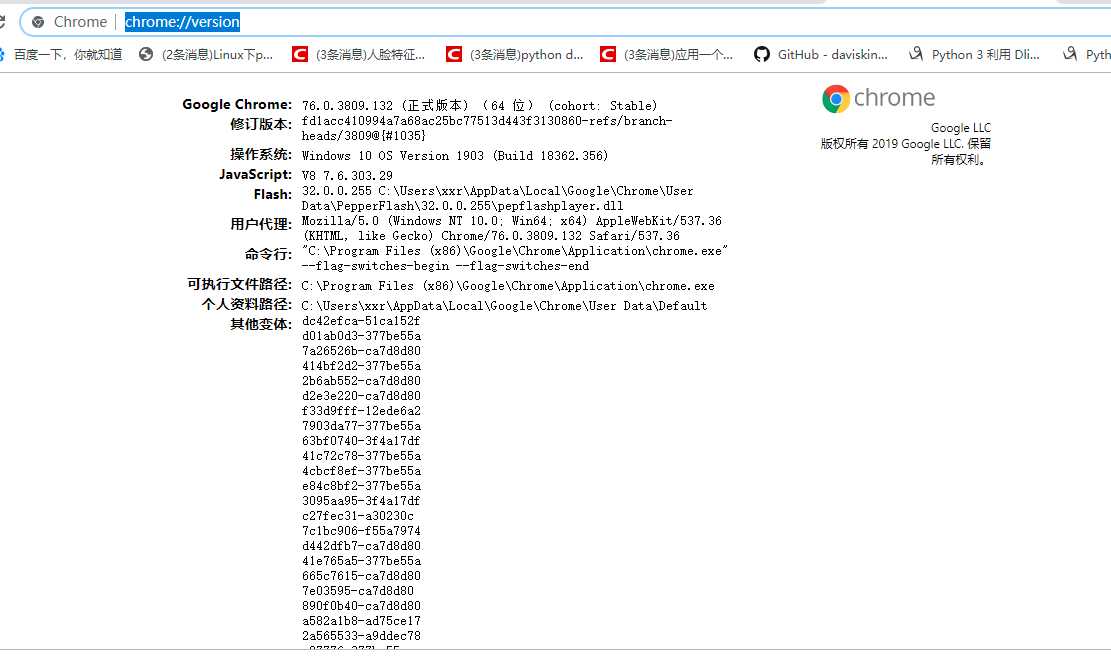This screenshot has width=1111, height=656.
Task: Click red C icon of 人脸特征 bookmark
Action: click(x=300, y=55)
